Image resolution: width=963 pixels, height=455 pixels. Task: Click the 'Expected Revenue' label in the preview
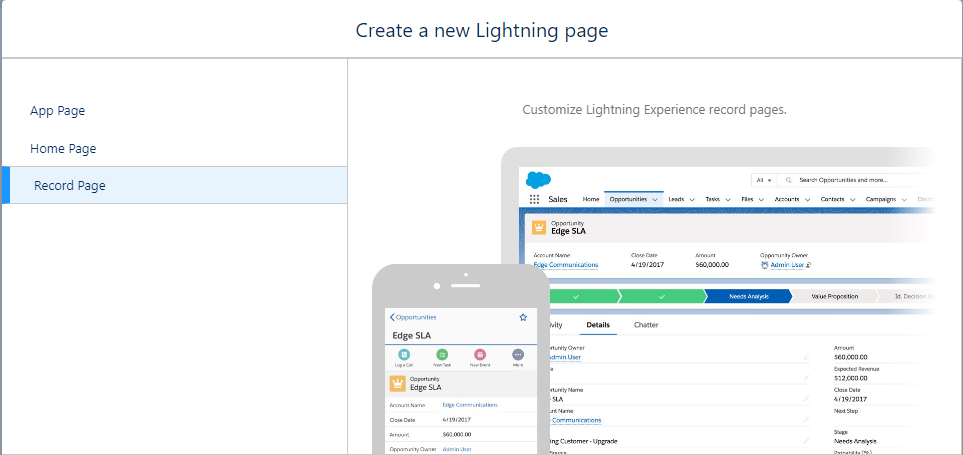tap(856, 369)
